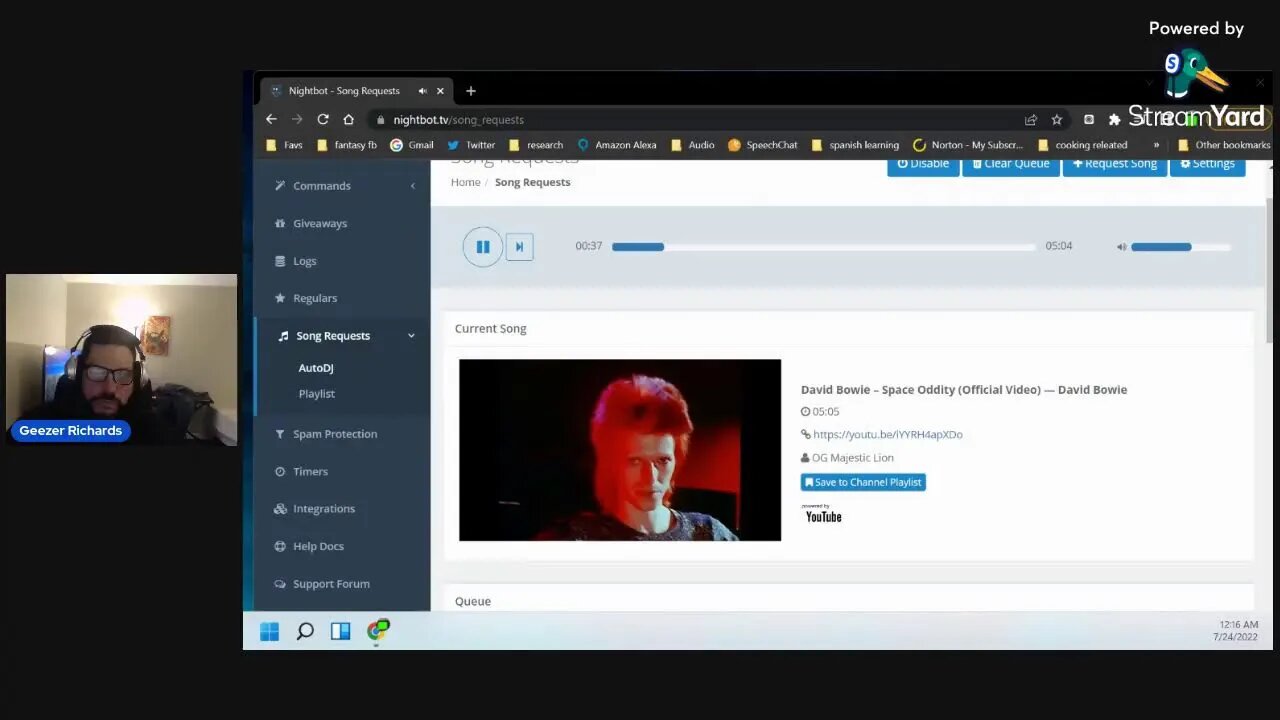Image resolution: width=1280 pixels, height=720 pixels.
Task: Open song request Settings
Action: 1207,165
